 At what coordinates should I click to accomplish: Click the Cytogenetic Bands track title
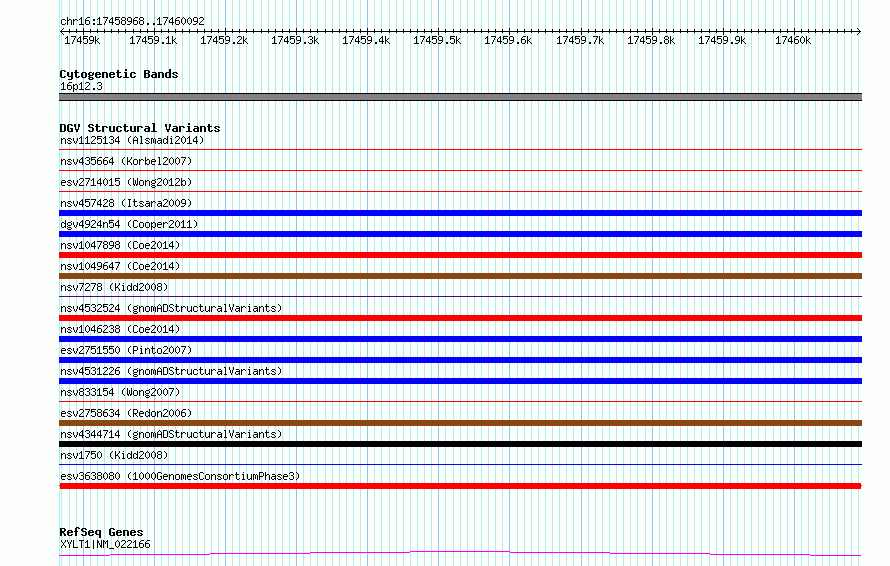coord(119,74)
